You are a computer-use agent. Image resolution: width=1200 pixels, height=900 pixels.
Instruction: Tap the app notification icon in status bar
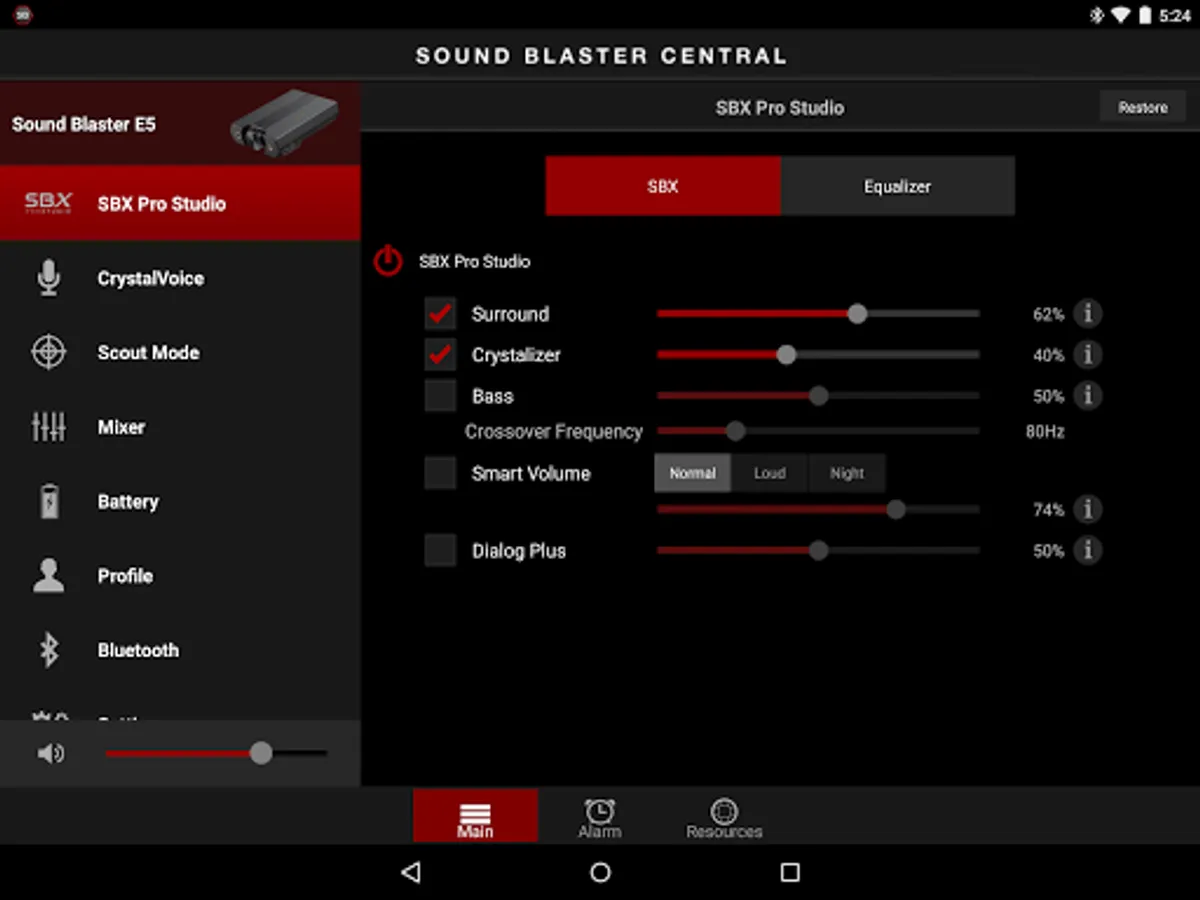23,15
